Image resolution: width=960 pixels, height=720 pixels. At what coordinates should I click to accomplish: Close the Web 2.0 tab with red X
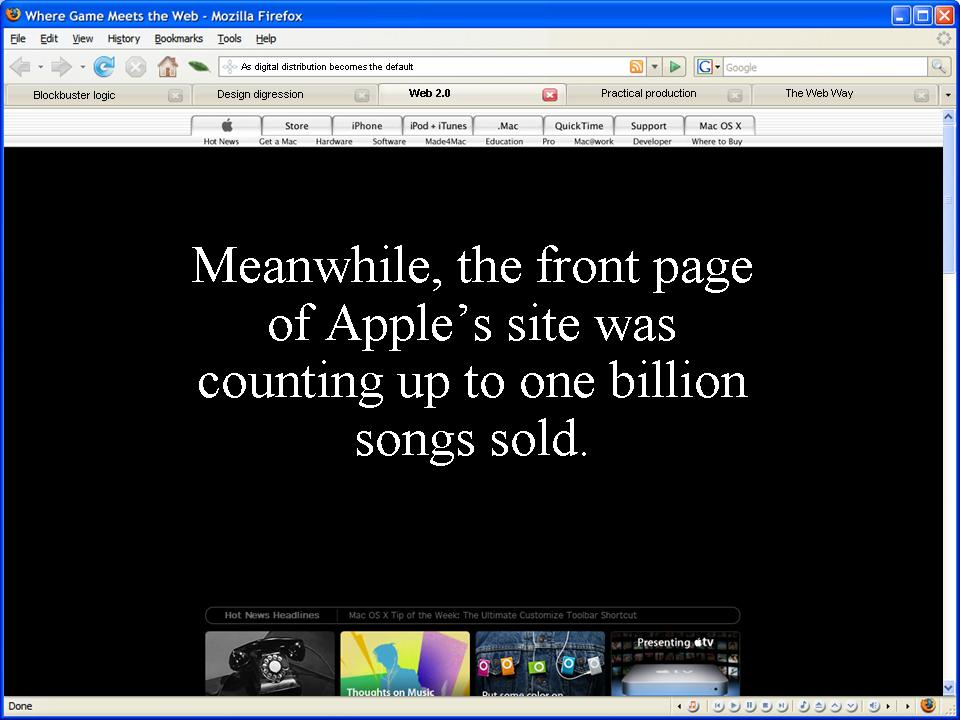tap(550, 95)
